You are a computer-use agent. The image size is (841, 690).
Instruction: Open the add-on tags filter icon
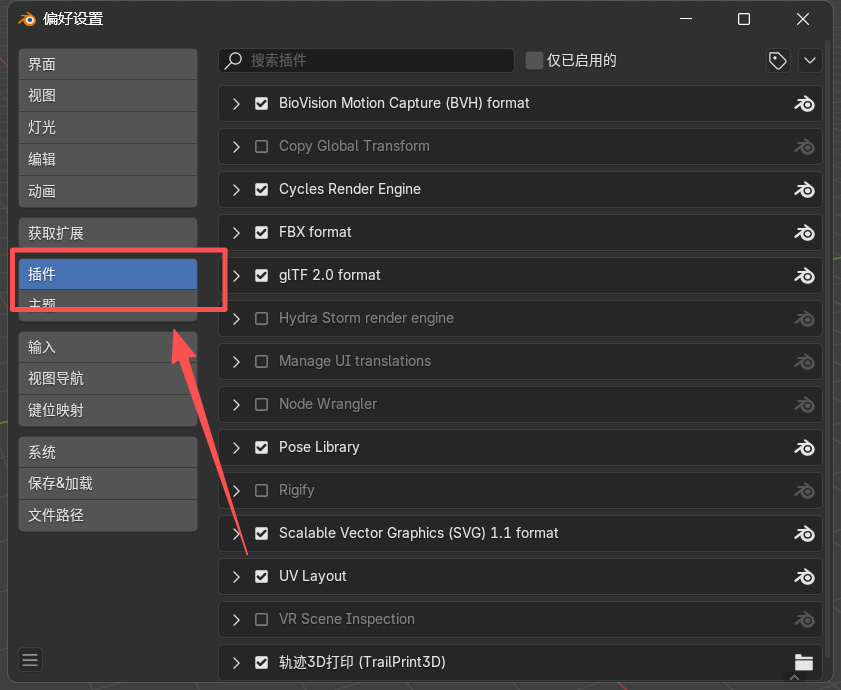tap(778, 61)
